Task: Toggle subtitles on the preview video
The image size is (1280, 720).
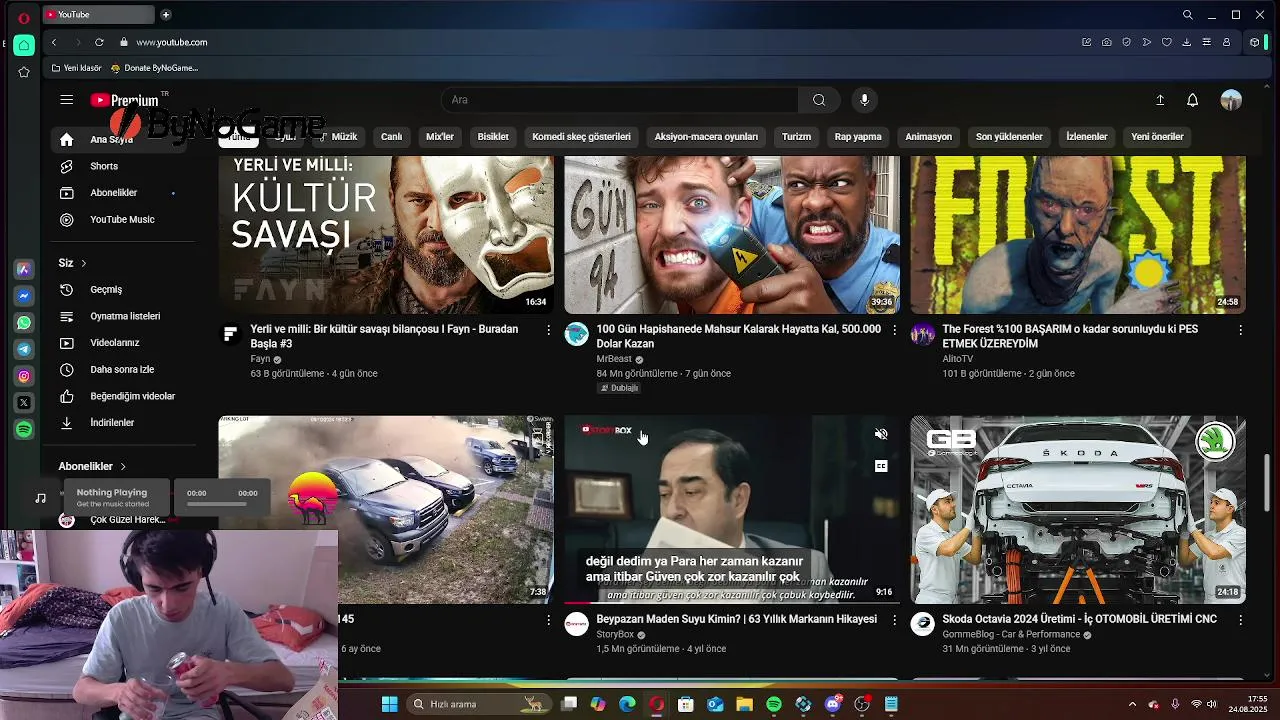Action: (x=881, y=466)
